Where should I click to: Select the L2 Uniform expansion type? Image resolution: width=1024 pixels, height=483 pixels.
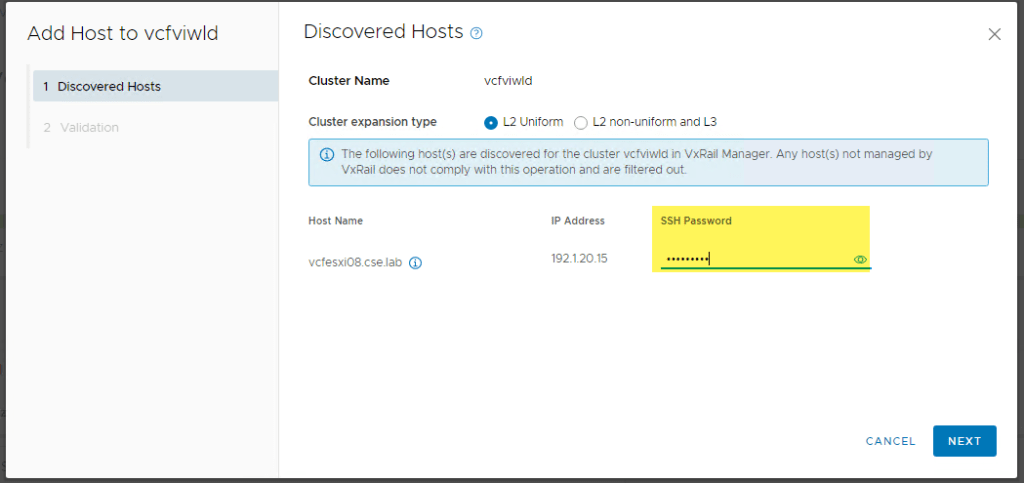pyautogui.click(x=491, y=123)
